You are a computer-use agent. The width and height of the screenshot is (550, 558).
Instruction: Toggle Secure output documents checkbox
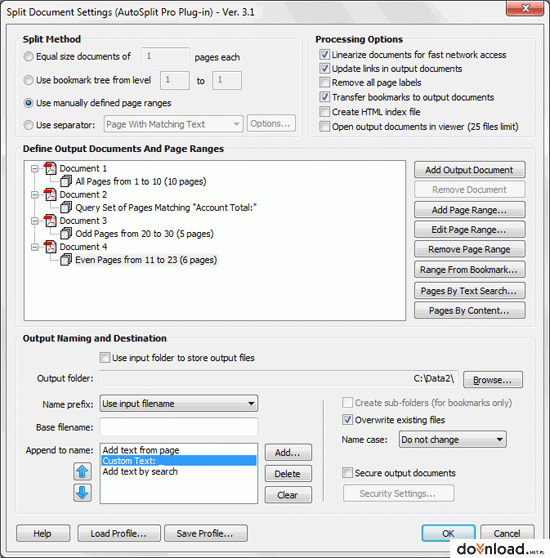[347, 473]
